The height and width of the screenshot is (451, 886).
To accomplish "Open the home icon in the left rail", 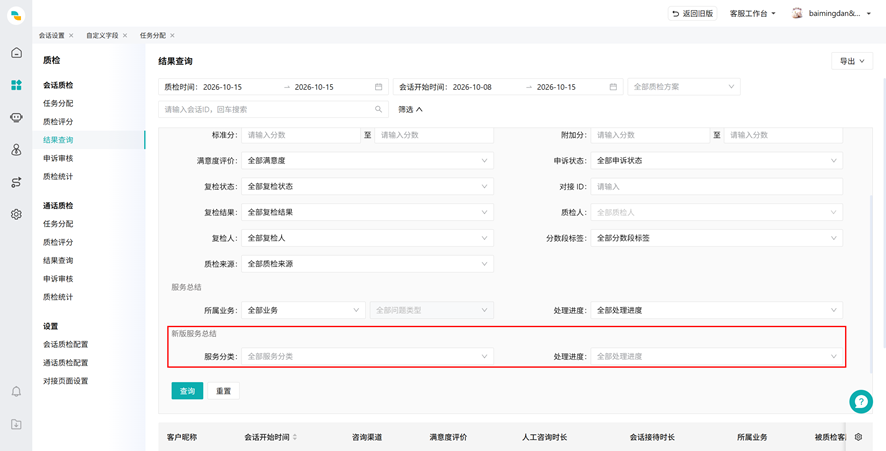I will (16, 53).
